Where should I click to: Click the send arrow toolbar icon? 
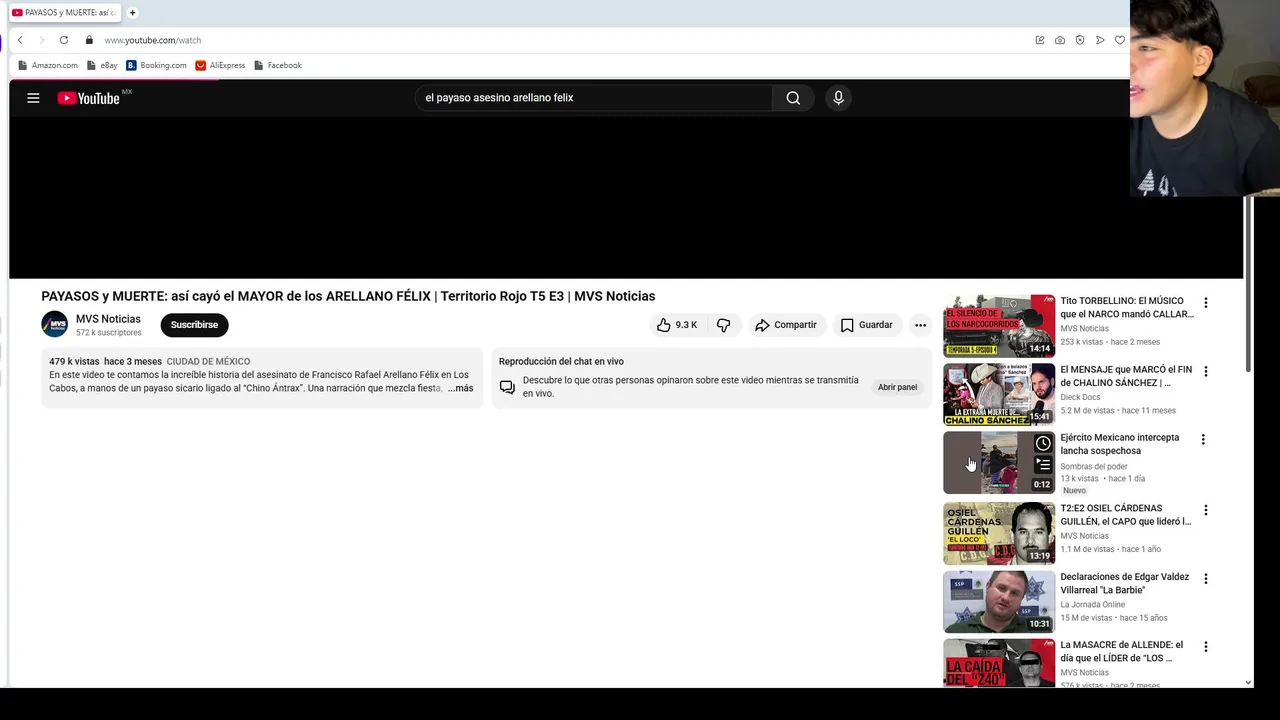(1100, 40)
